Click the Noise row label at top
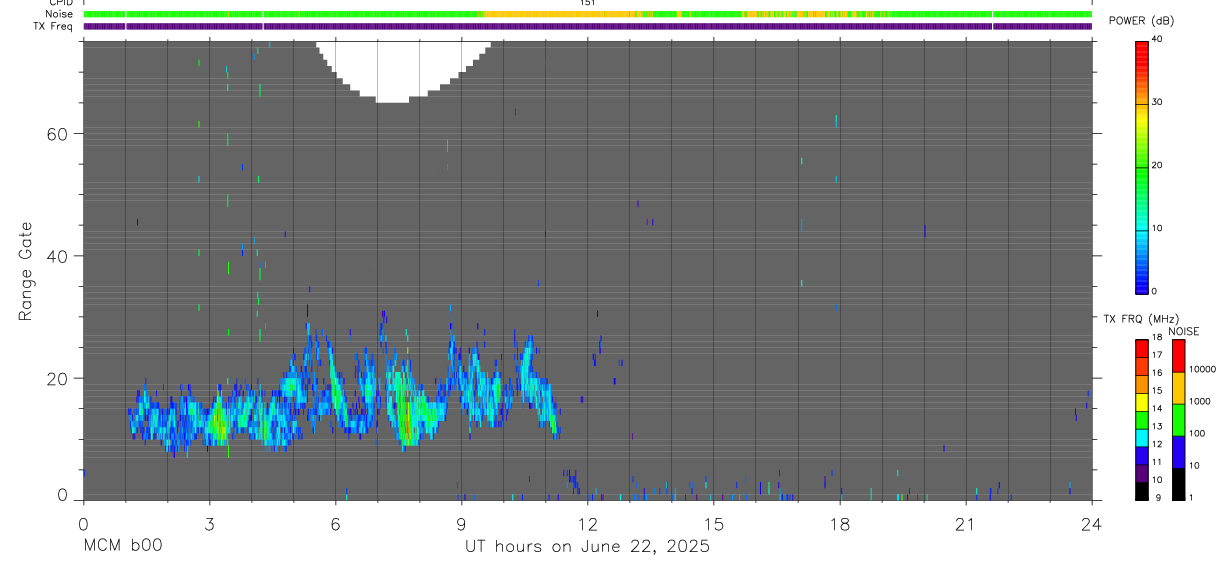This screenshot has height=567, width=1228. coord(60,14)
